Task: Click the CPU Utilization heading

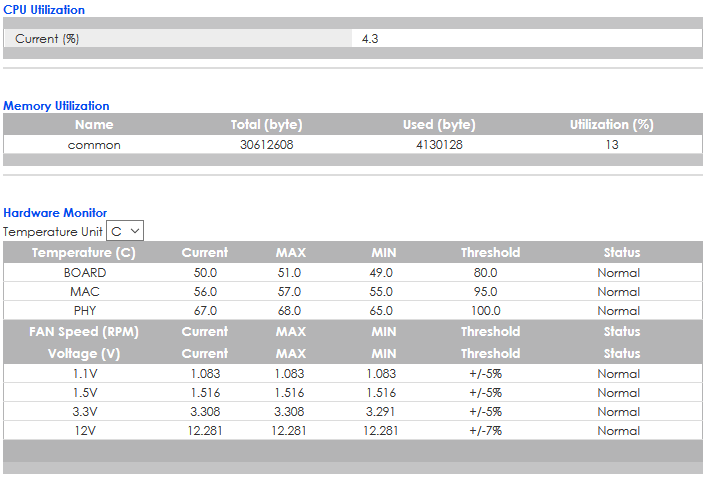Action: 44,9
